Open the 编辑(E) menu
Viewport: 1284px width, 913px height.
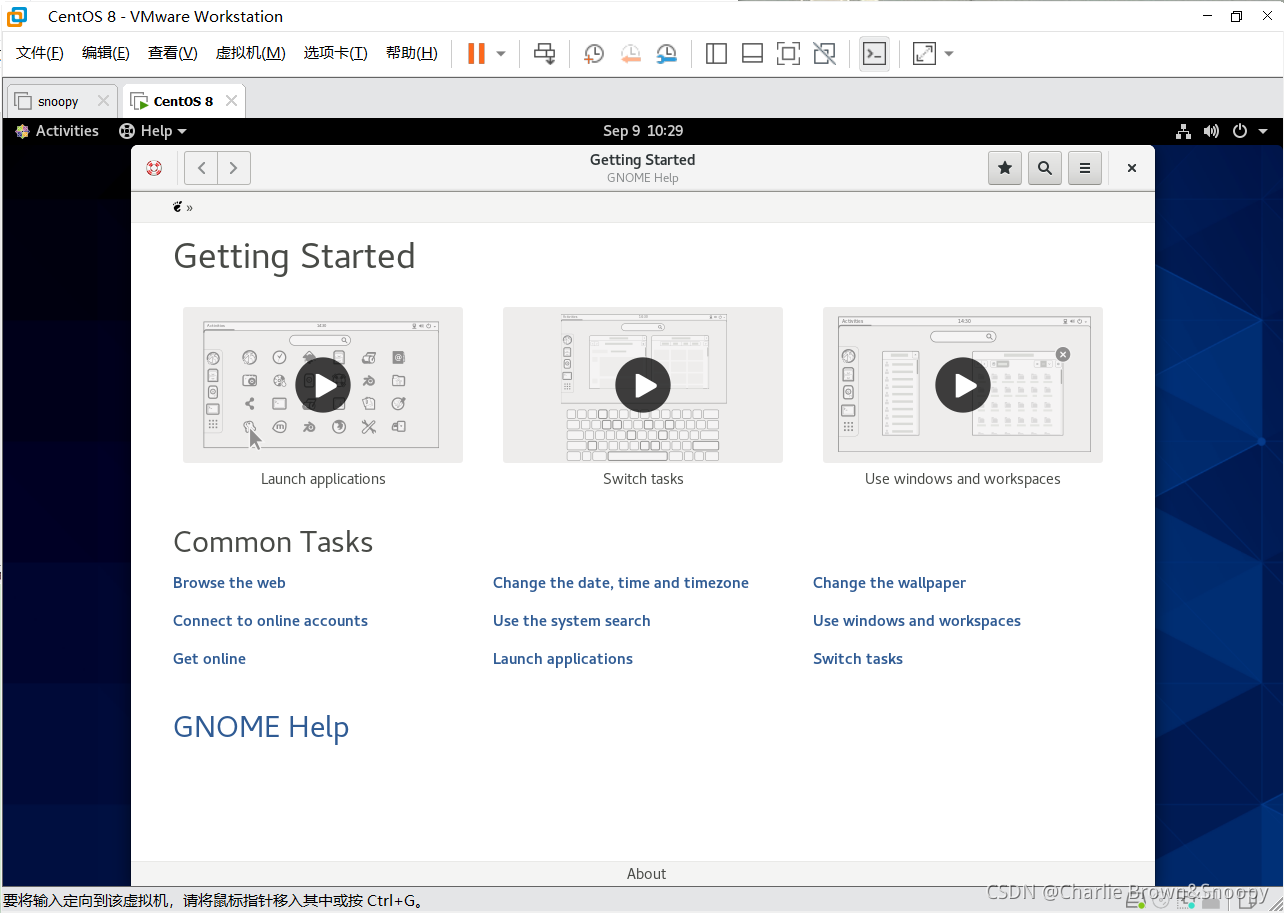tap(106, 53)
